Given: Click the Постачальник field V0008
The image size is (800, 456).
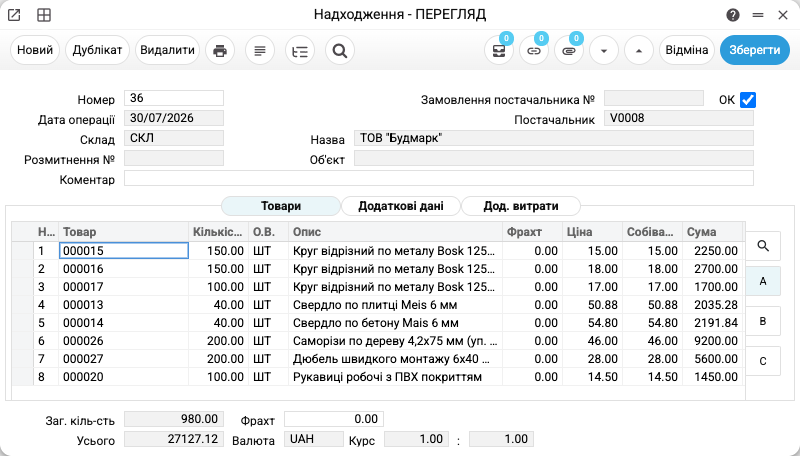Looking at the screenshot, I should point(679,118).
